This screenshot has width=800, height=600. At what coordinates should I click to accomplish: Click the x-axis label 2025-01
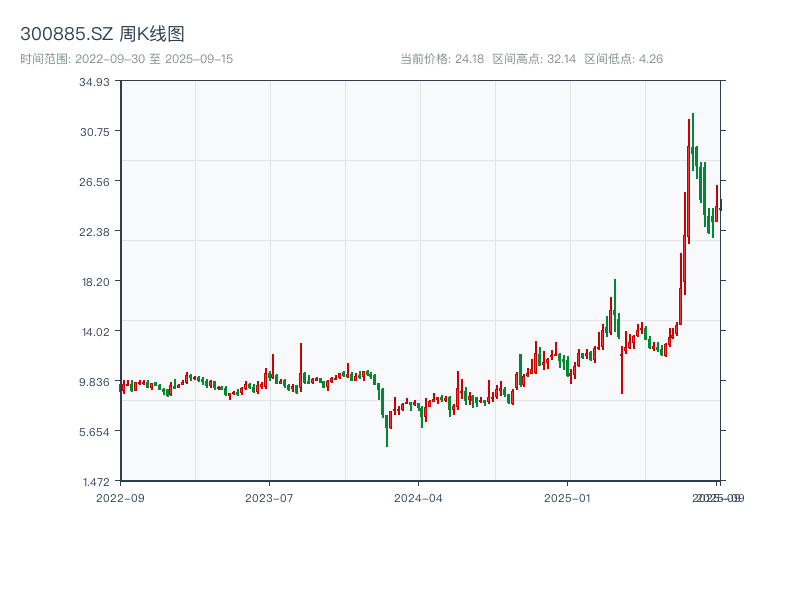pos(567,498)
